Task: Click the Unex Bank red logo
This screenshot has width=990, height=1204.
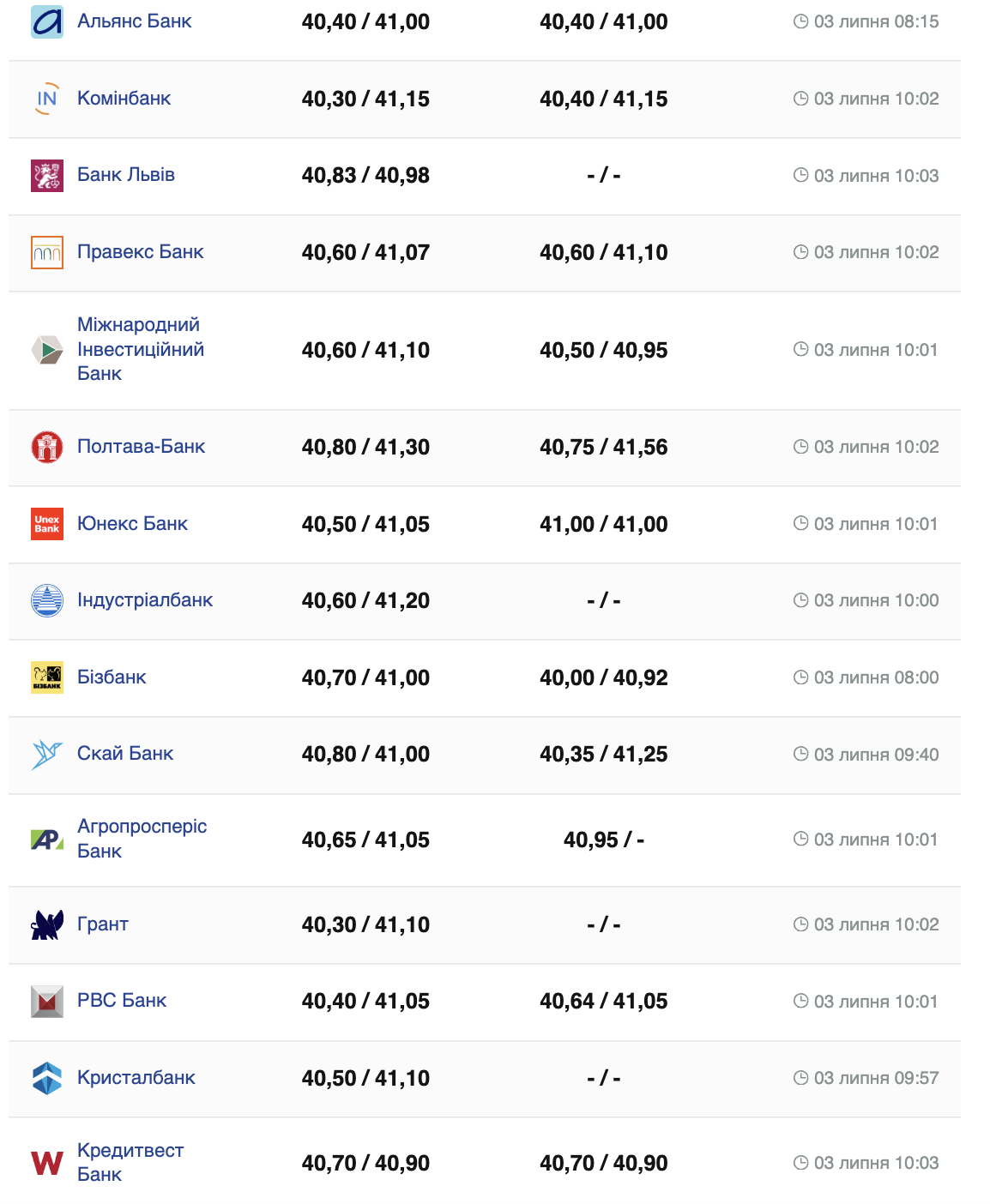Action: 47,524
